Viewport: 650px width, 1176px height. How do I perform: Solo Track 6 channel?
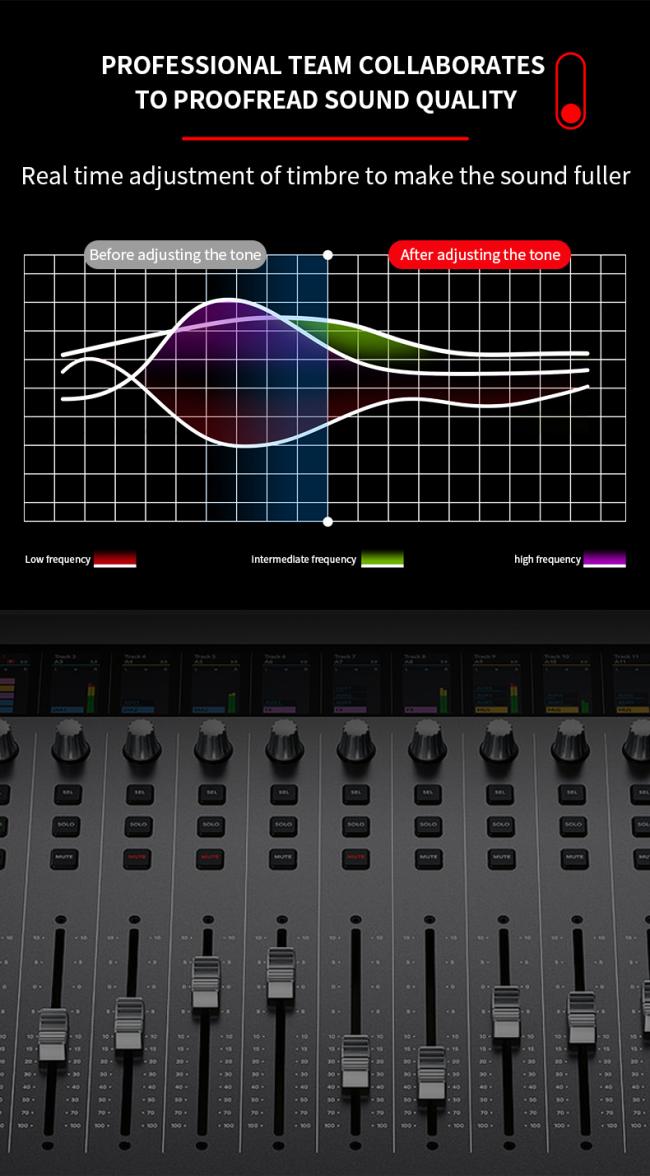coord(283,825)
